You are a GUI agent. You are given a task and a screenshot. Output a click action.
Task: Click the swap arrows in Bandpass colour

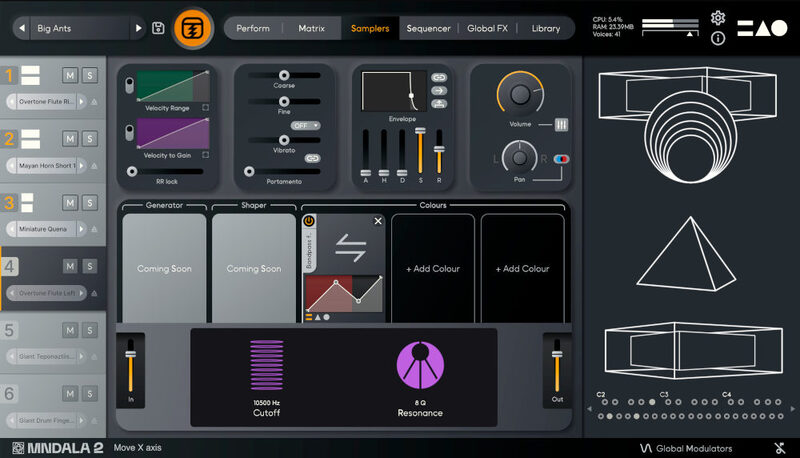[351, 248]
